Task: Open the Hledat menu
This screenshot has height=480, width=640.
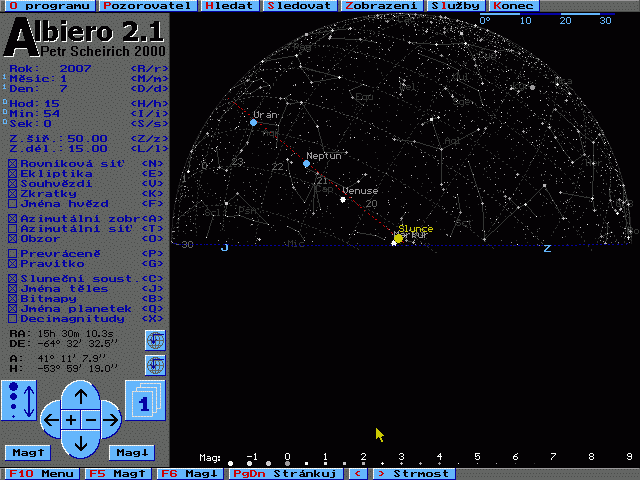Action: point(230,6)
